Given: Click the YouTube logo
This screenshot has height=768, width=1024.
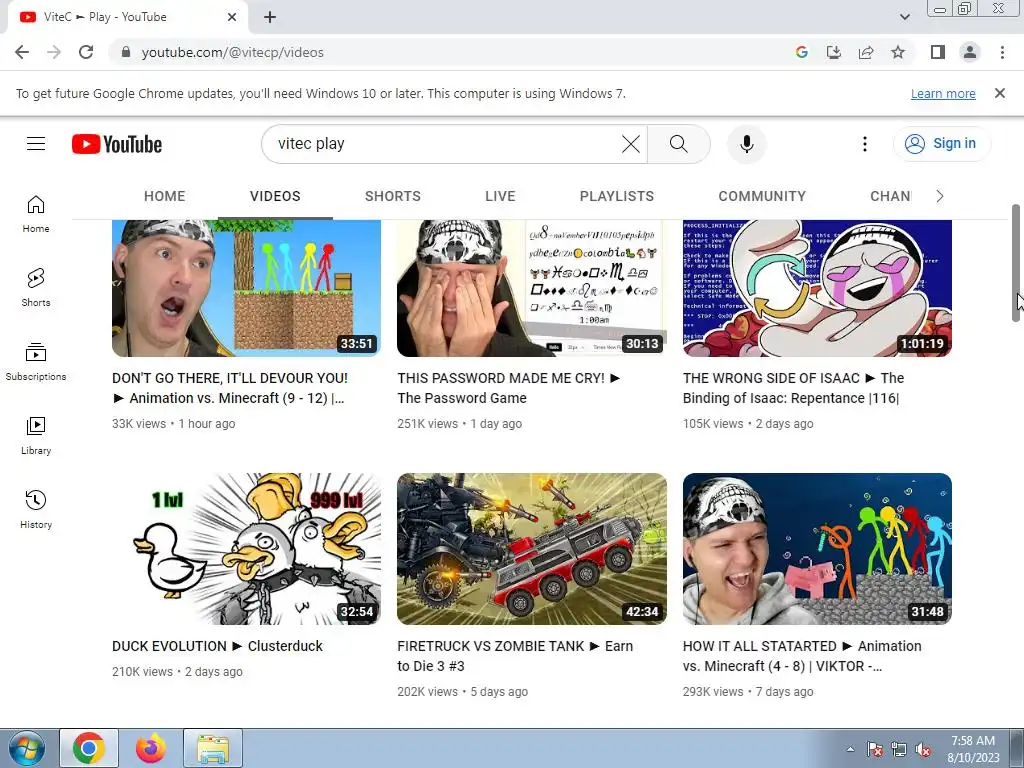Looking at the screenshot, I should [x=117, y=144].
